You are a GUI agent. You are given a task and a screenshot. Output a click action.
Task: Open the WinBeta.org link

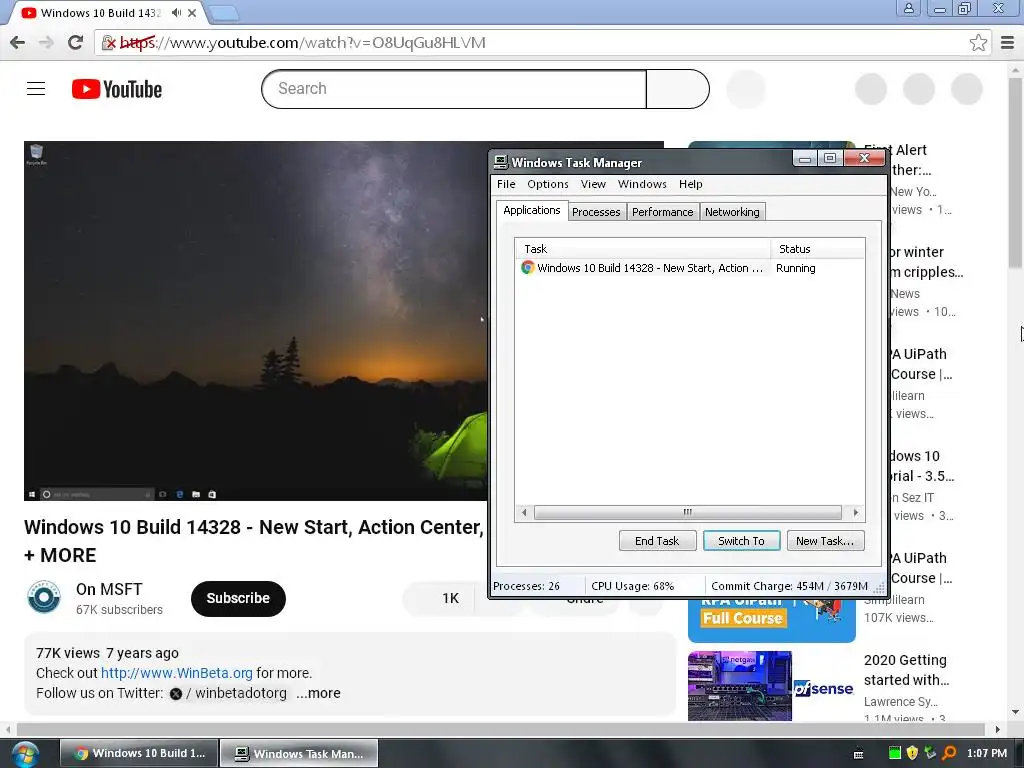(176, 673)
